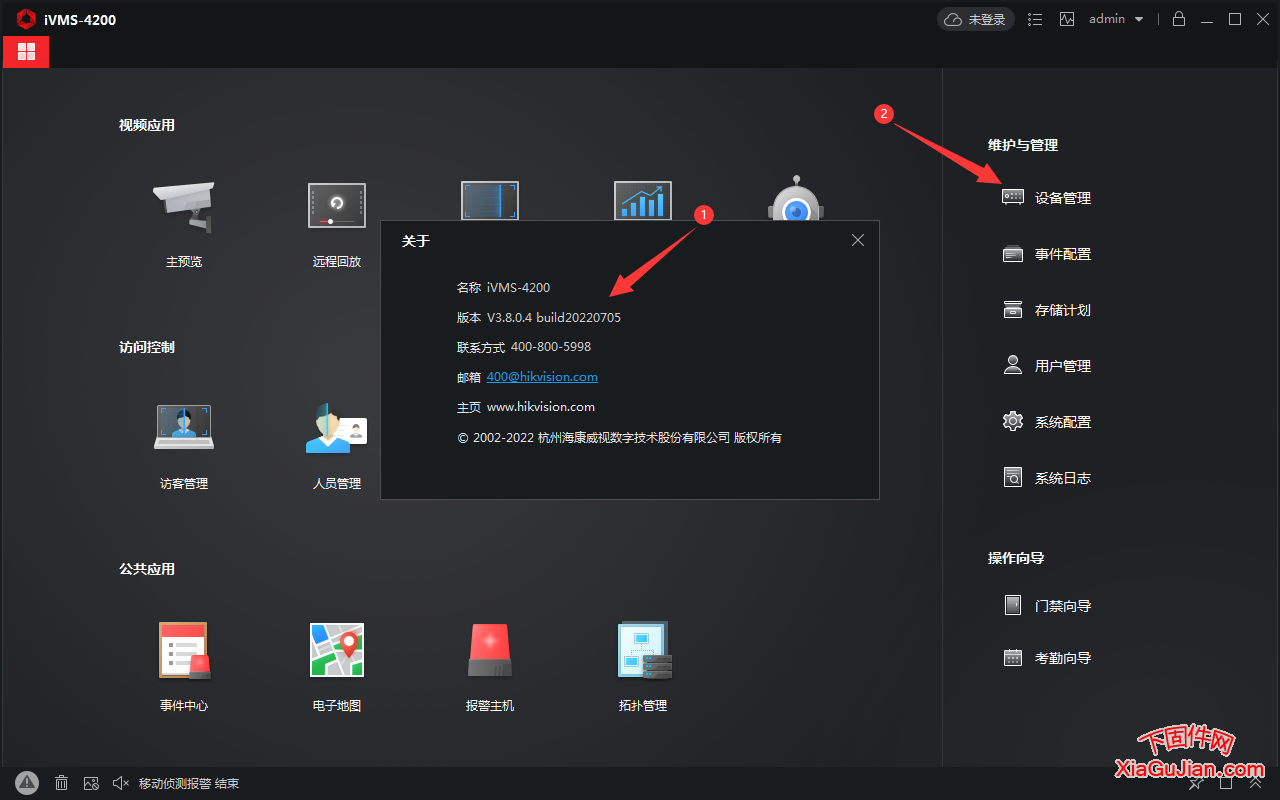Open 系统日志 system log

click(1047, 478)
